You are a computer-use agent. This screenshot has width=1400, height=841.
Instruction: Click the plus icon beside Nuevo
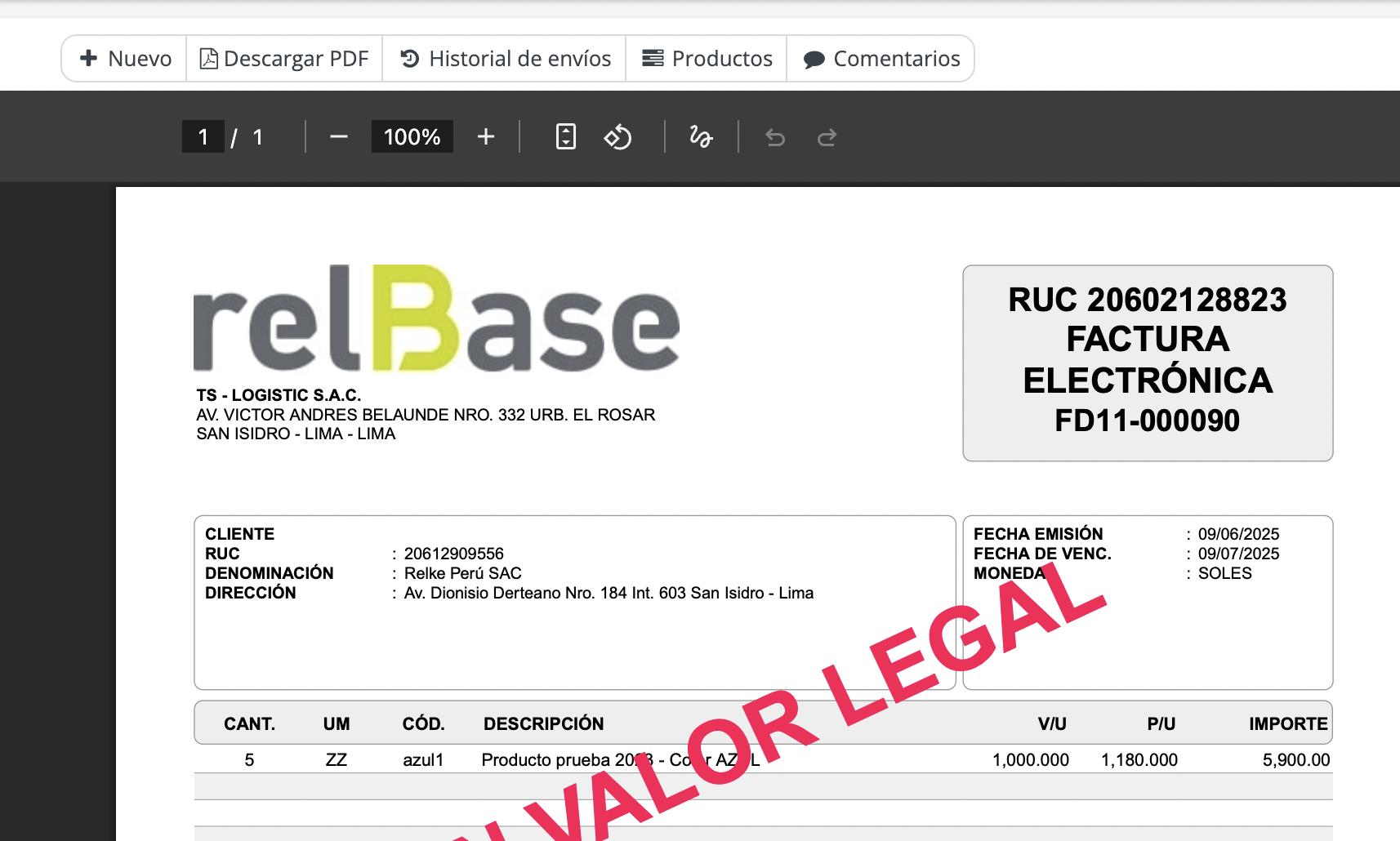click(x=88, y=59)
